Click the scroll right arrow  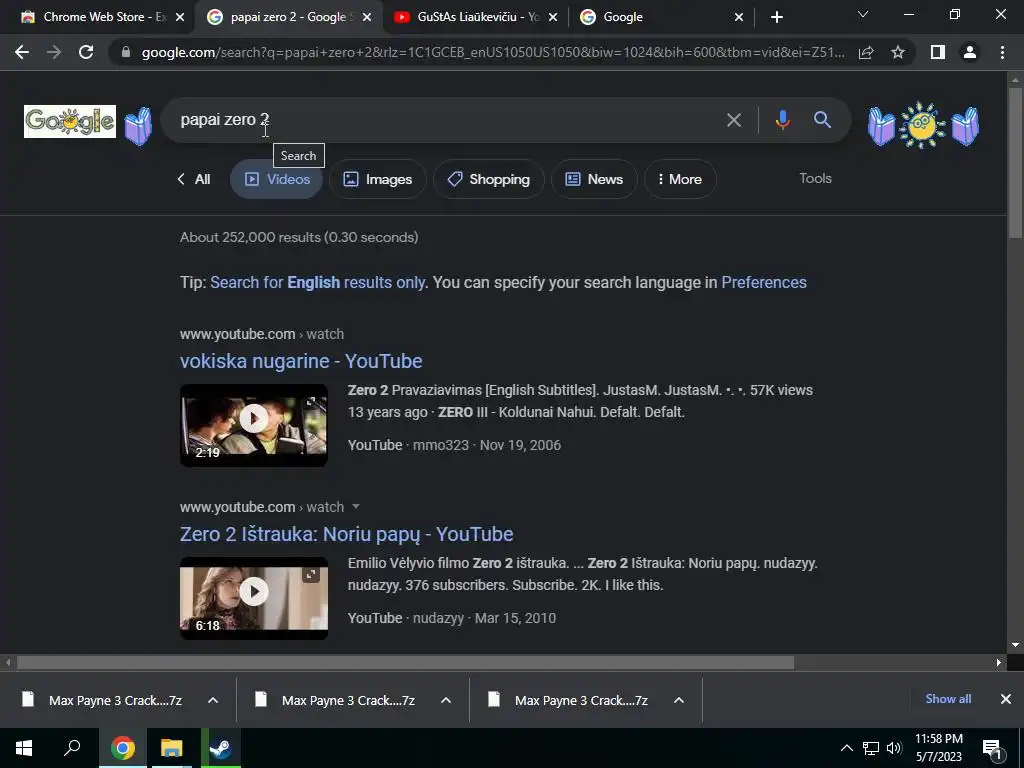[x=999, y=662]
